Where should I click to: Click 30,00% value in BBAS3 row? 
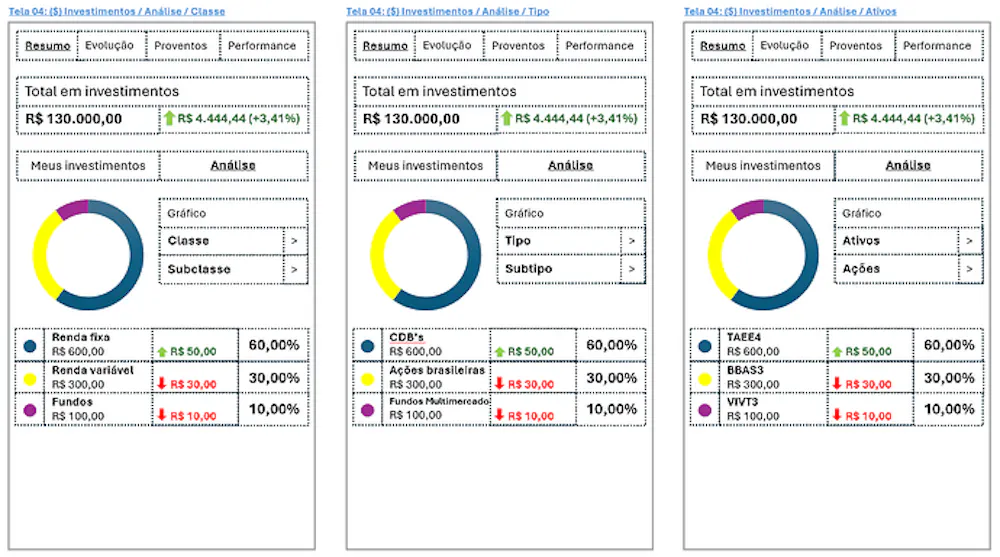pos(949,378)
